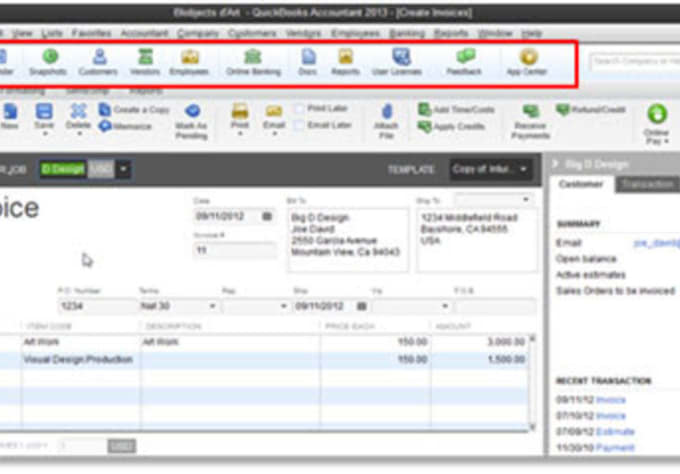Open the App Center icon
The image size is (680, 474).
pyautogui.click(x=527, y=62)
